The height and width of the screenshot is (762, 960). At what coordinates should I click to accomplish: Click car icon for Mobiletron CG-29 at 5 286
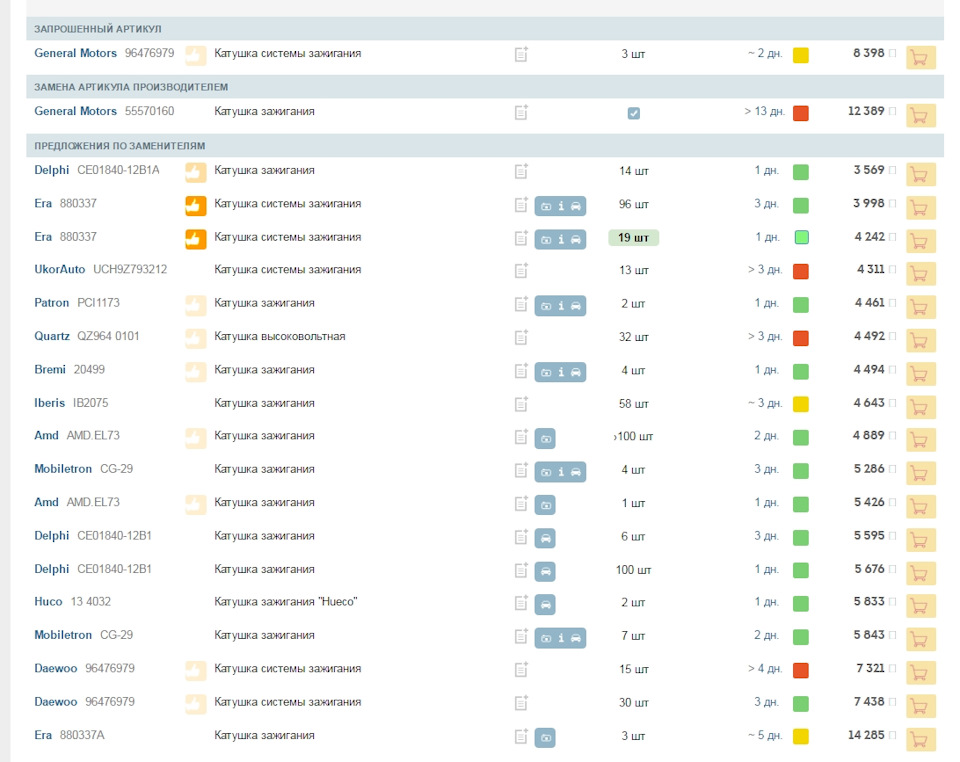point(576,472)
